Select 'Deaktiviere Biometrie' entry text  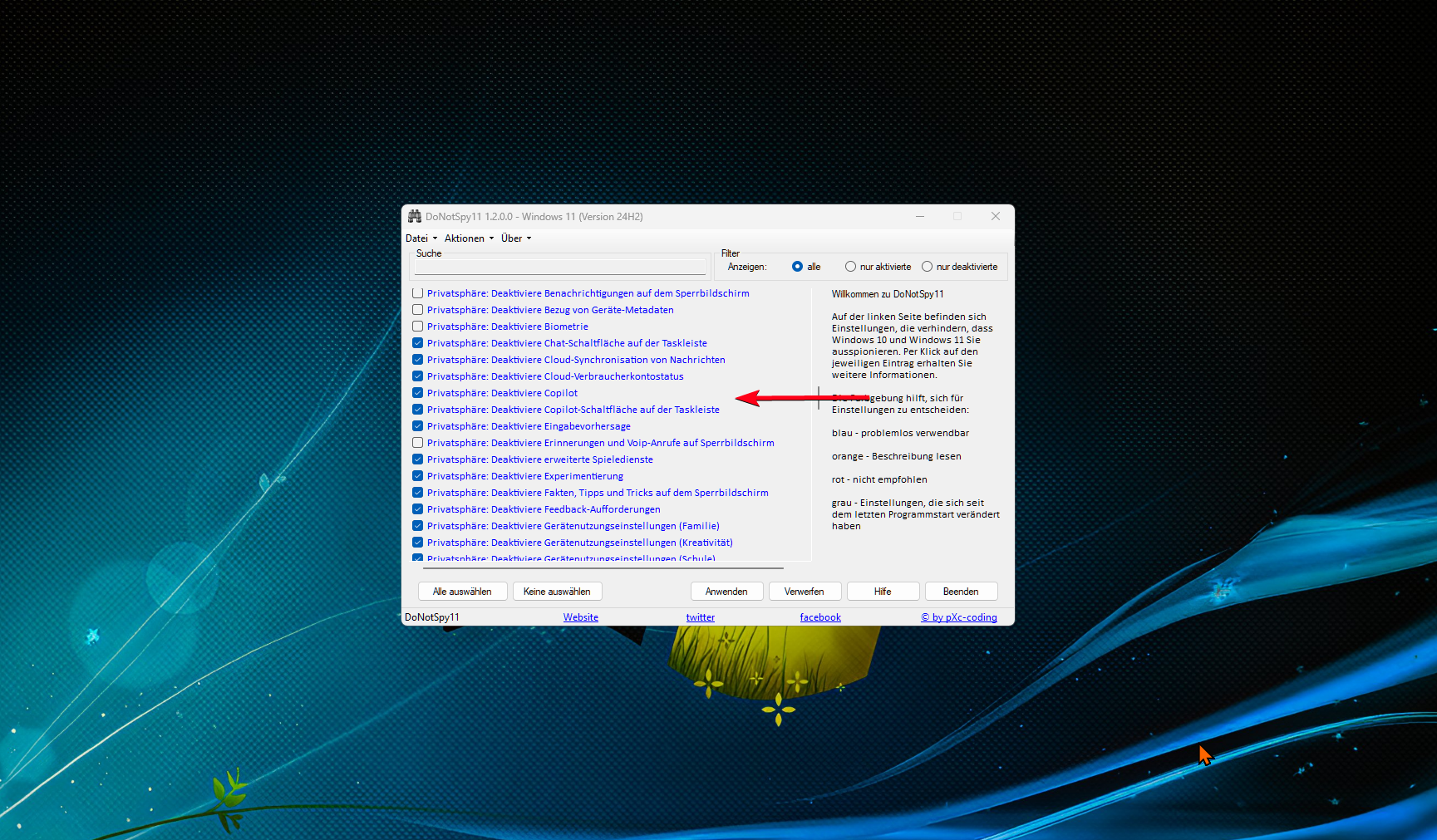click(508, 327)
